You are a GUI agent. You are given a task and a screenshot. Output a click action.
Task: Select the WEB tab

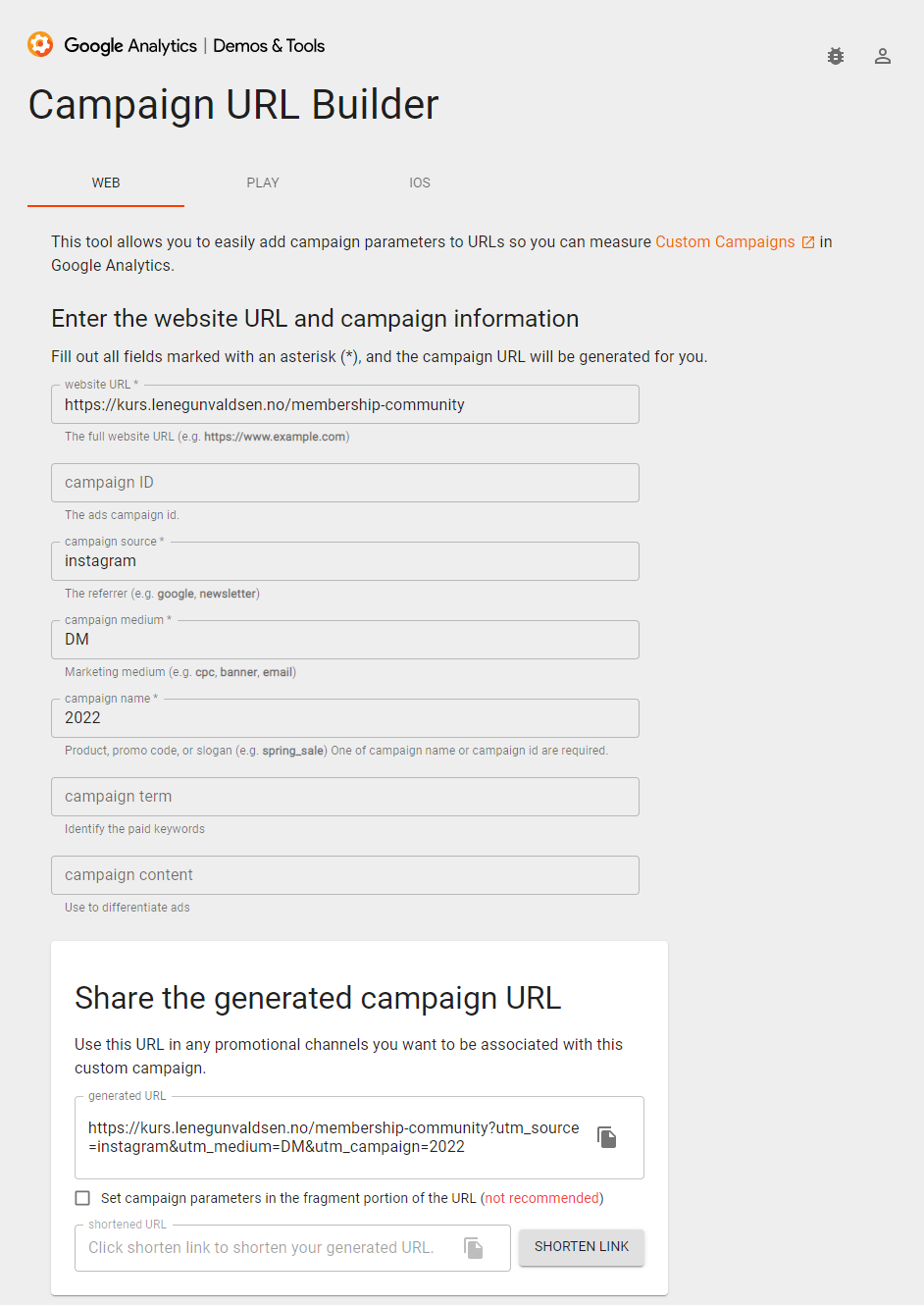pyautogui.click(x=106, y=183)
